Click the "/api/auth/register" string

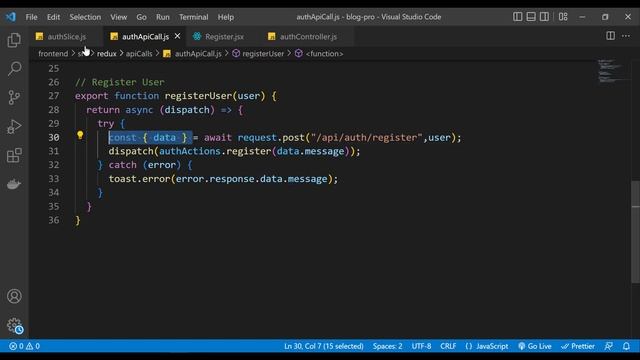[x=367, y=138]
